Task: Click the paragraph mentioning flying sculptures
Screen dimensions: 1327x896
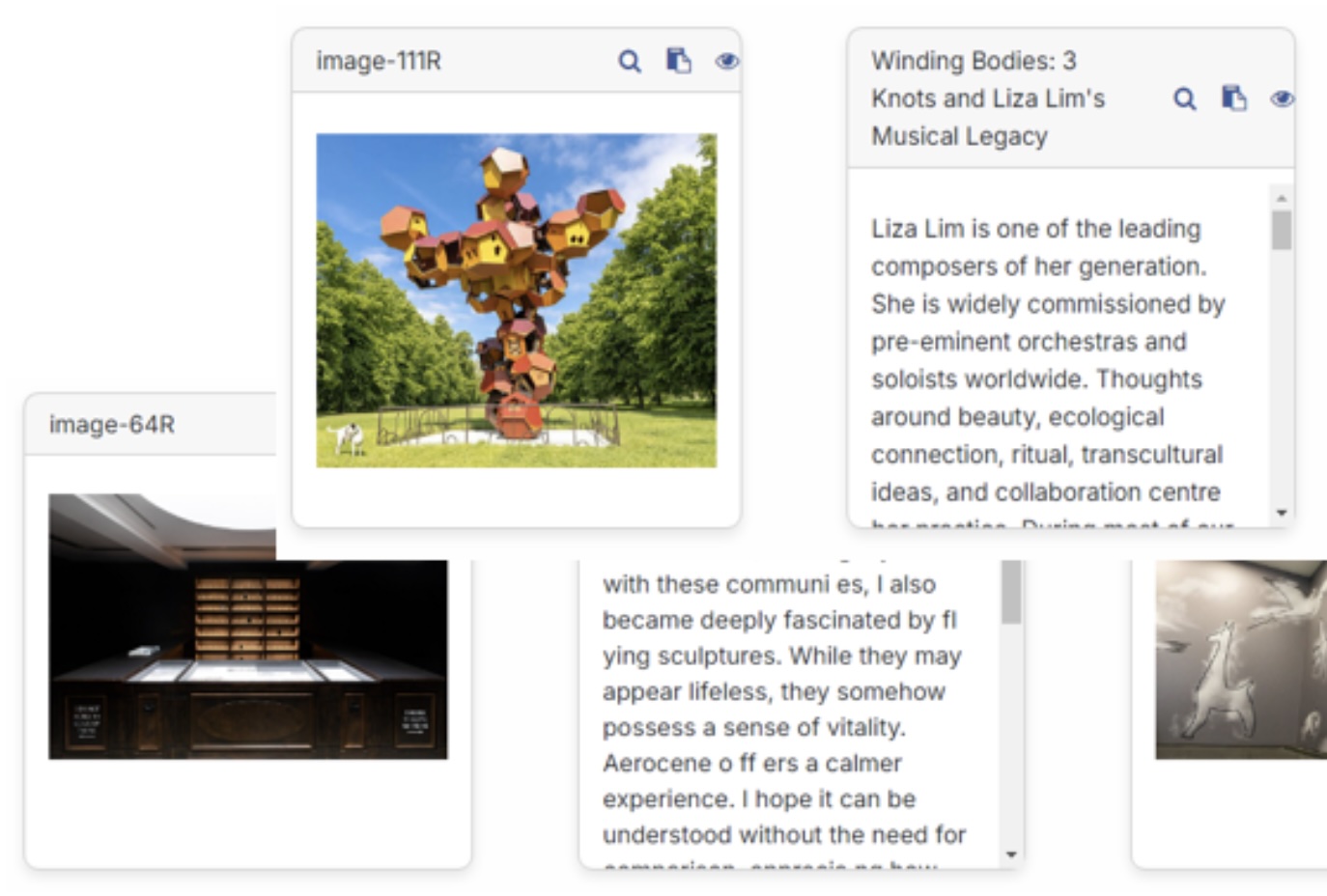Action: [782, 710]
